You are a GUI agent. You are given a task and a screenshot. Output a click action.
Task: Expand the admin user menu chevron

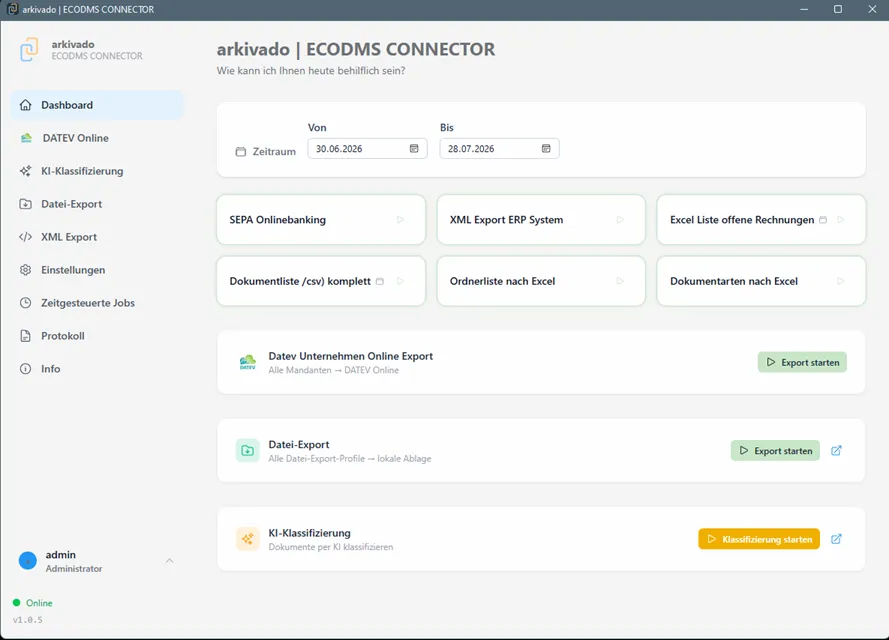pyautogui.click(x=169, y=561)
